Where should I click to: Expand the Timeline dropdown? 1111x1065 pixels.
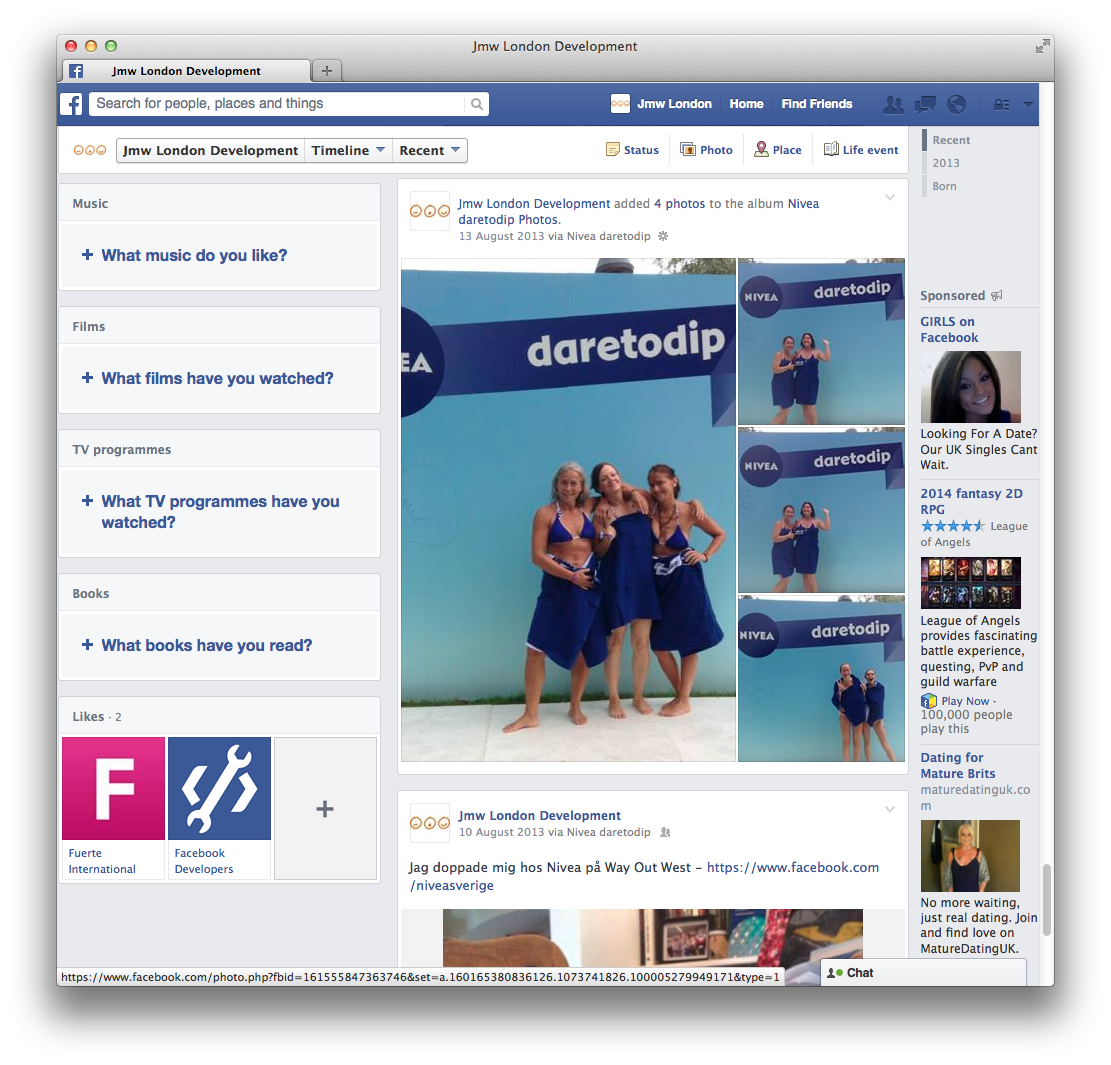348,151
